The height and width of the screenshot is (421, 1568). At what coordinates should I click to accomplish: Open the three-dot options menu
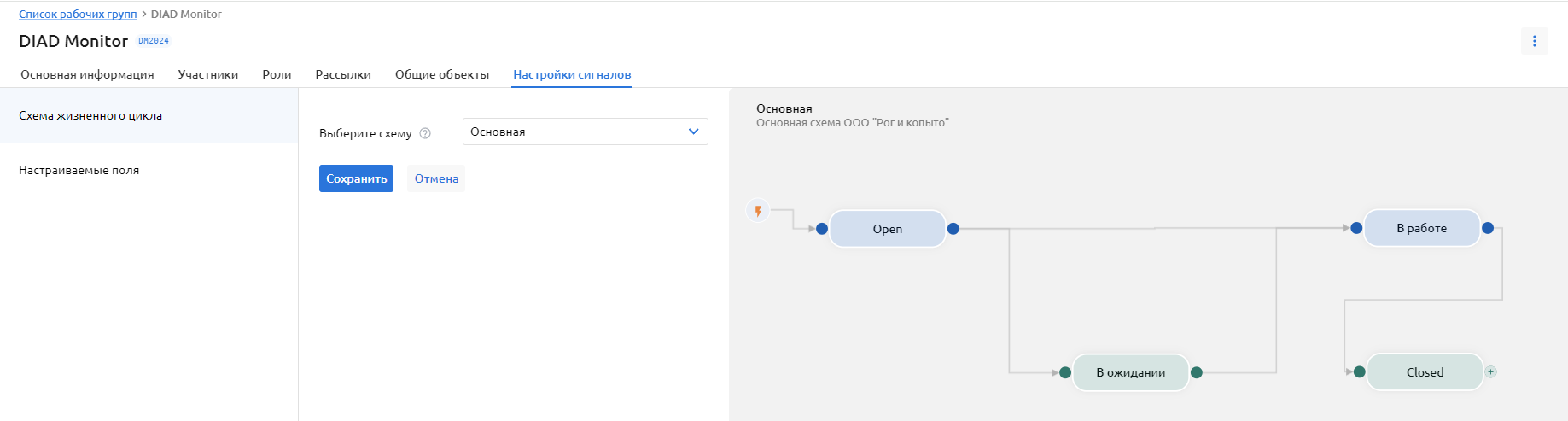[1534, 41]
